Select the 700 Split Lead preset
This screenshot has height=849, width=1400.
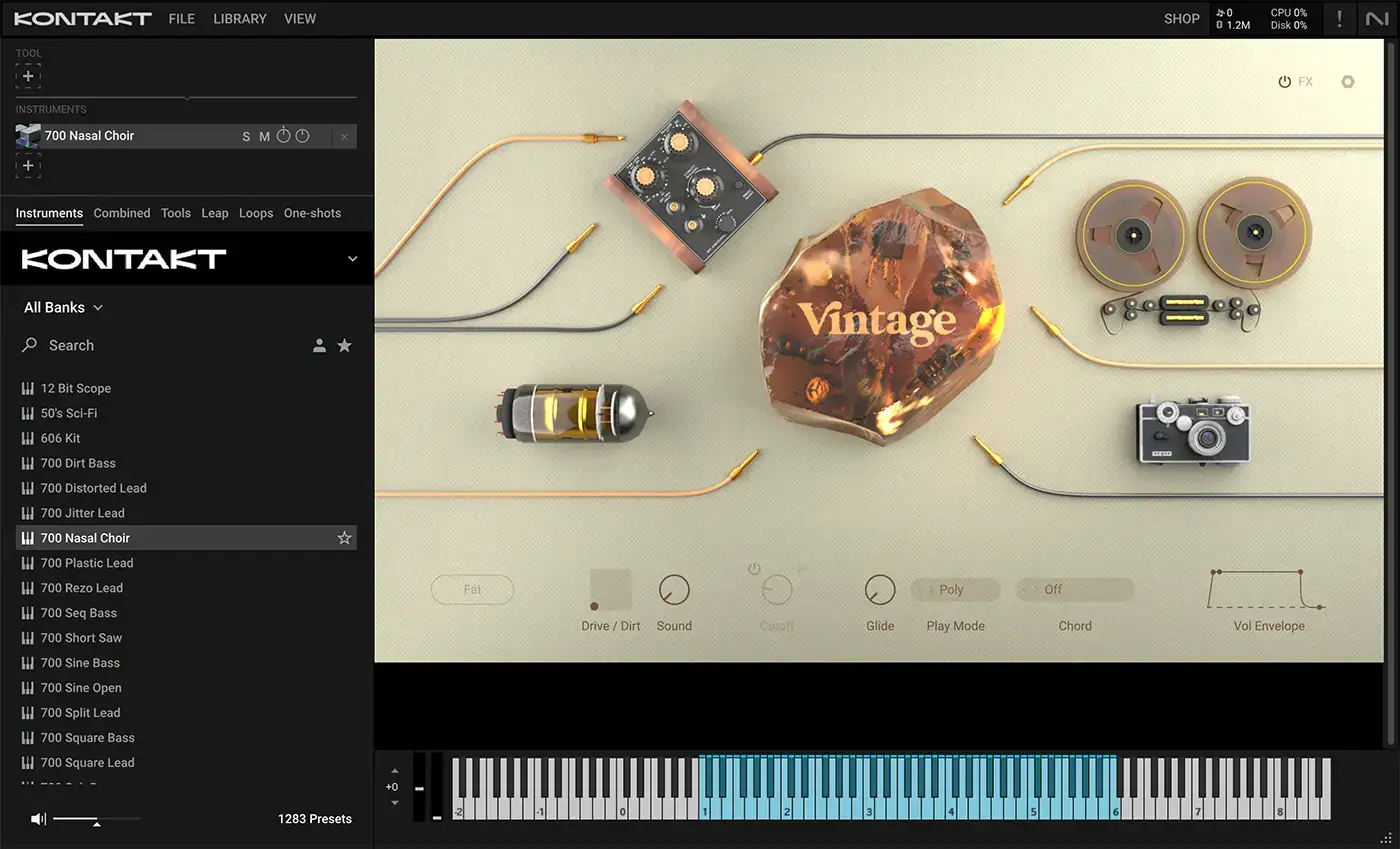(186, 713)
